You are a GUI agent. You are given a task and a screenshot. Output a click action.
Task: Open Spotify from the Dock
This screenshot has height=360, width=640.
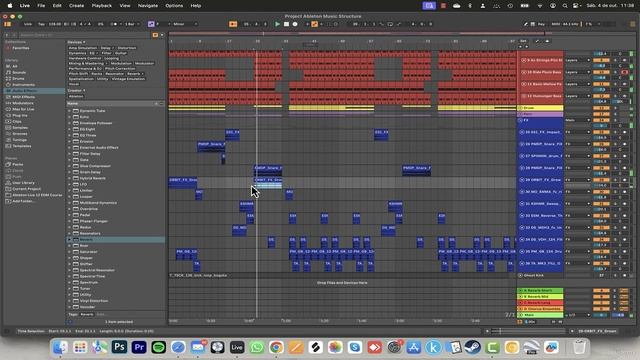(158, 347)
